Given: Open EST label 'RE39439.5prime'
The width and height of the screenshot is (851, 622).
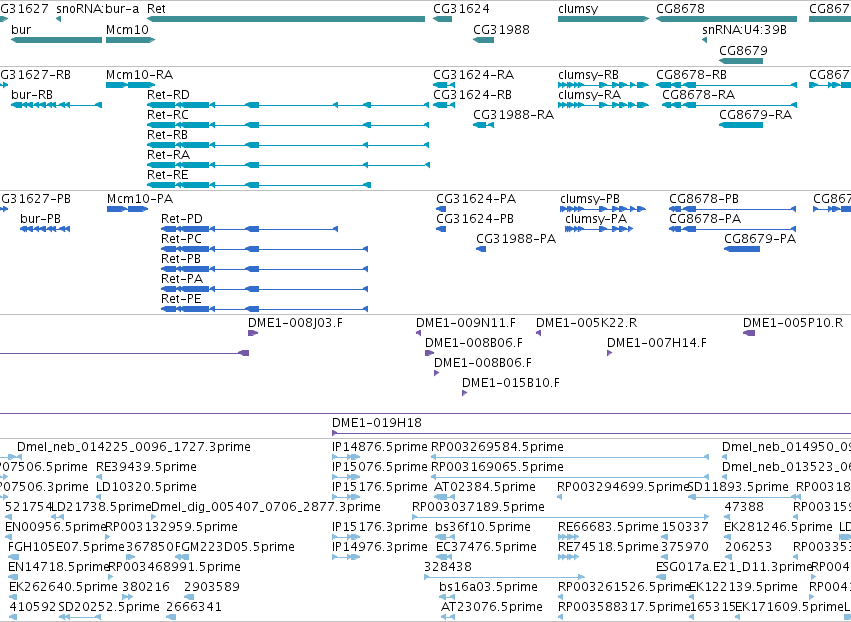Looking at the screenshot, I should (146, 467).
